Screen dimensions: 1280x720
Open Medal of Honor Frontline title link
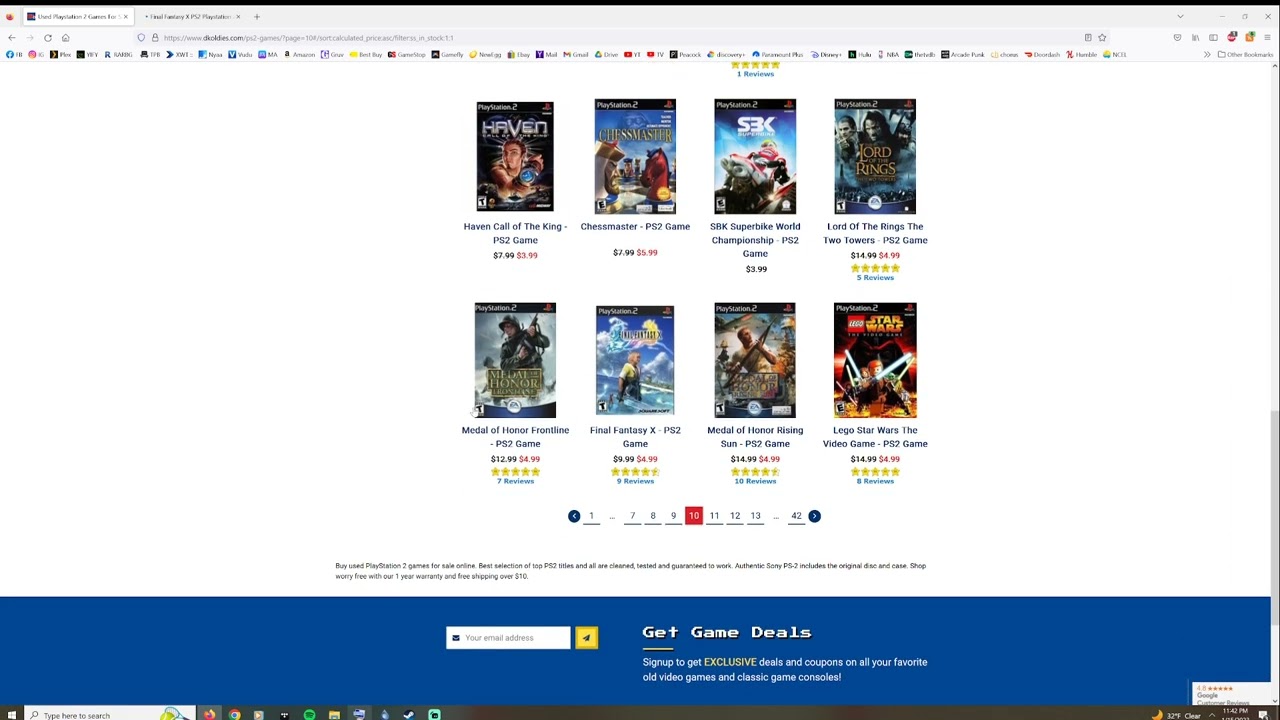[x=515, y=437]
